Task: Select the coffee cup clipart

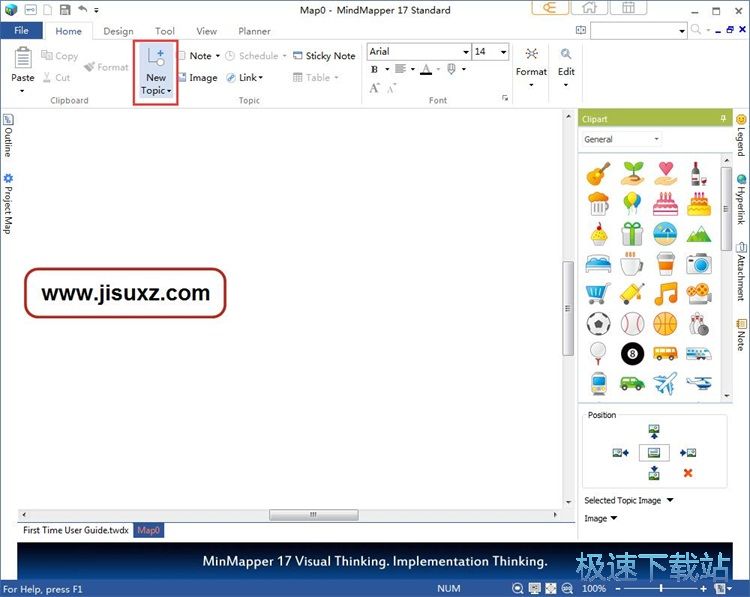Action: pos(631,264)
